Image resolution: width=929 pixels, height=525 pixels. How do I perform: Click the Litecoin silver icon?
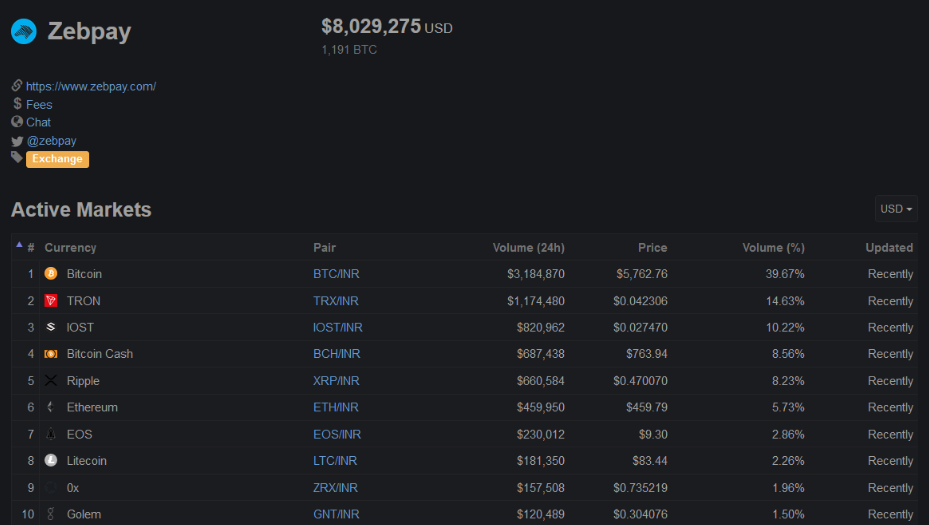click(x=51, y=460)
